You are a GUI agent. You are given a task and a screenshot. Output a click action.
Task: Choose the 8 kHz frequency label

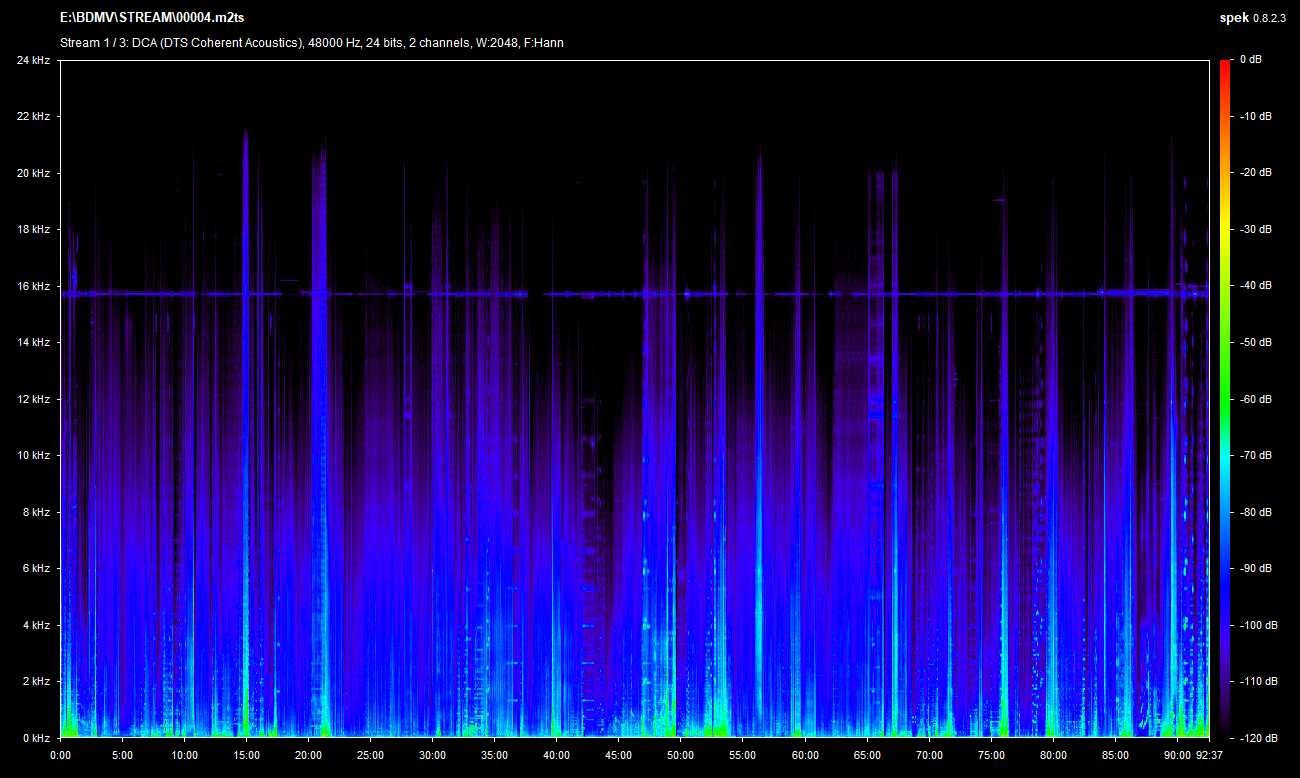(x=36, y=512)
